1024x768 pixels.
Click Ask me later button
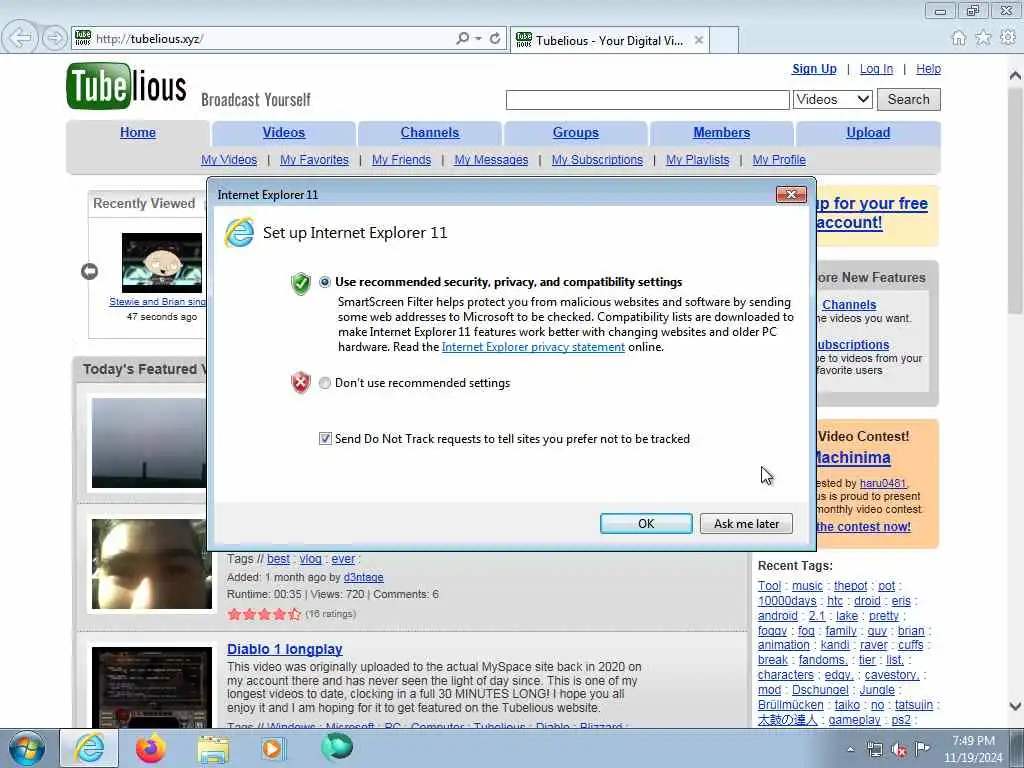[x=746, y=524]
